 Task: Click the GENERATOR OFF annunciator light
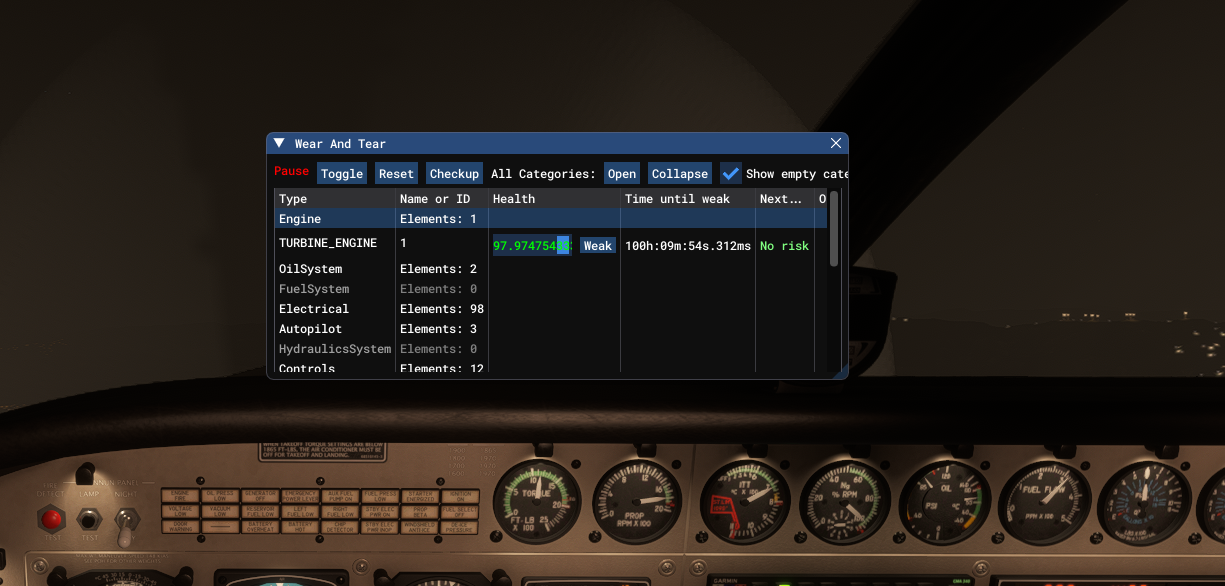coord(258,495)
